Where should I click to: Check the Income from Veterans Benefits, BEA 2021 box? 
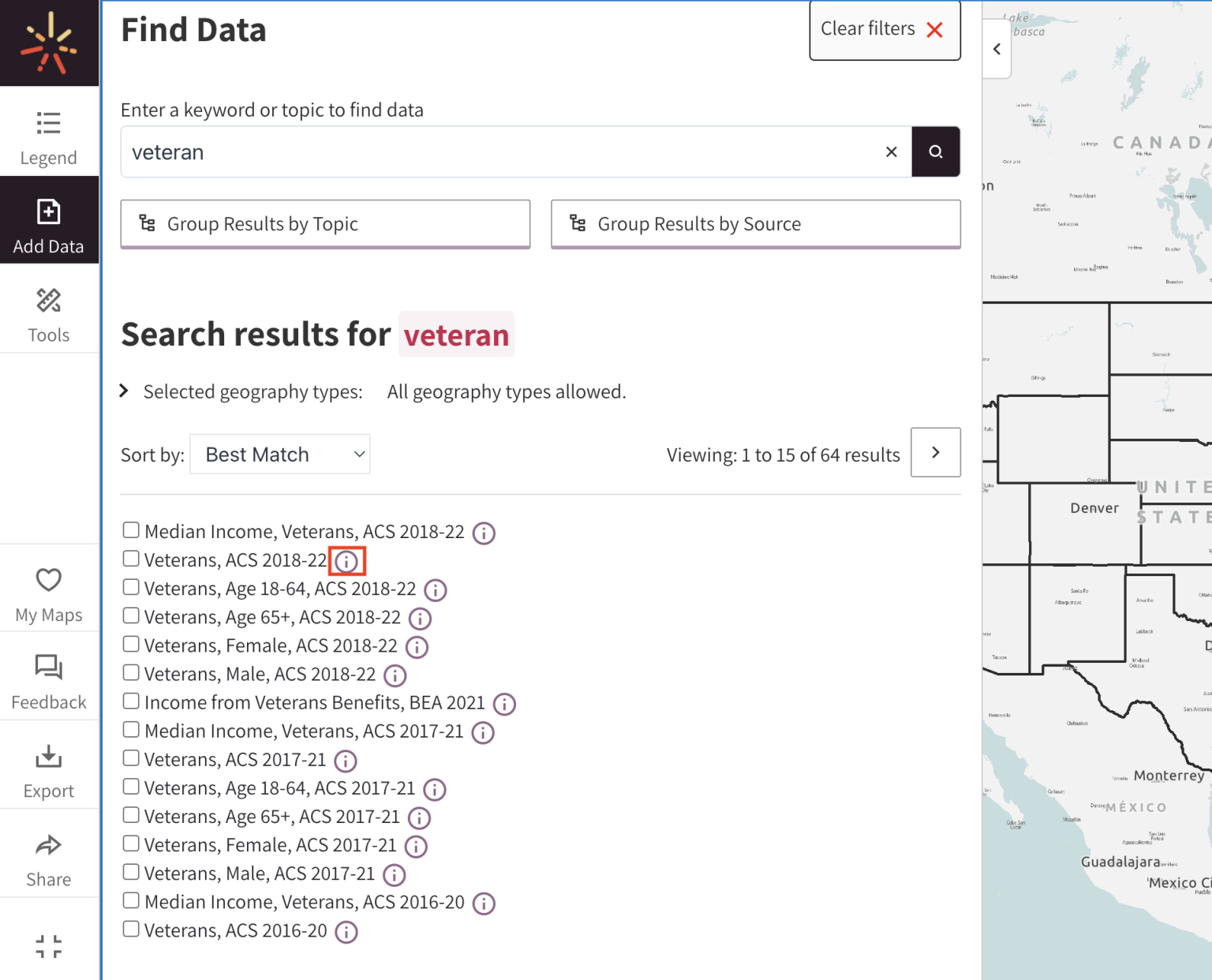131,700
